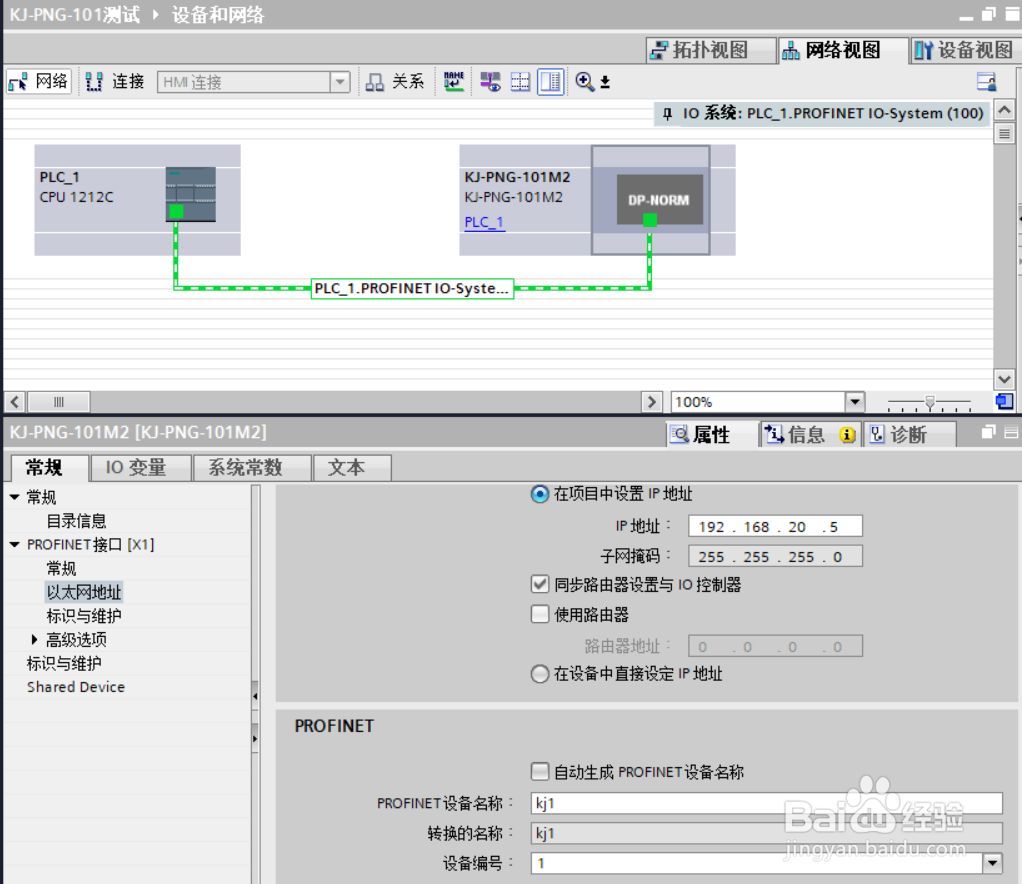Click the float inspector window icon

(x=988, y=432)
